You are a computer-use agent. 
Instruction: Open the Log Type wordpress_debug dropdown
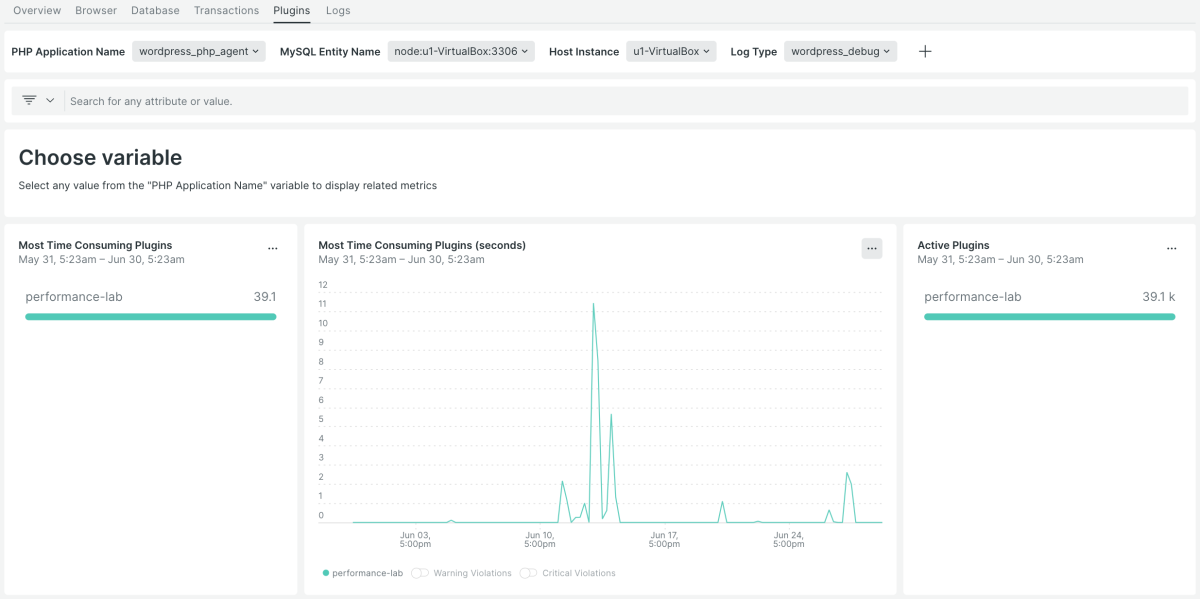840,51
